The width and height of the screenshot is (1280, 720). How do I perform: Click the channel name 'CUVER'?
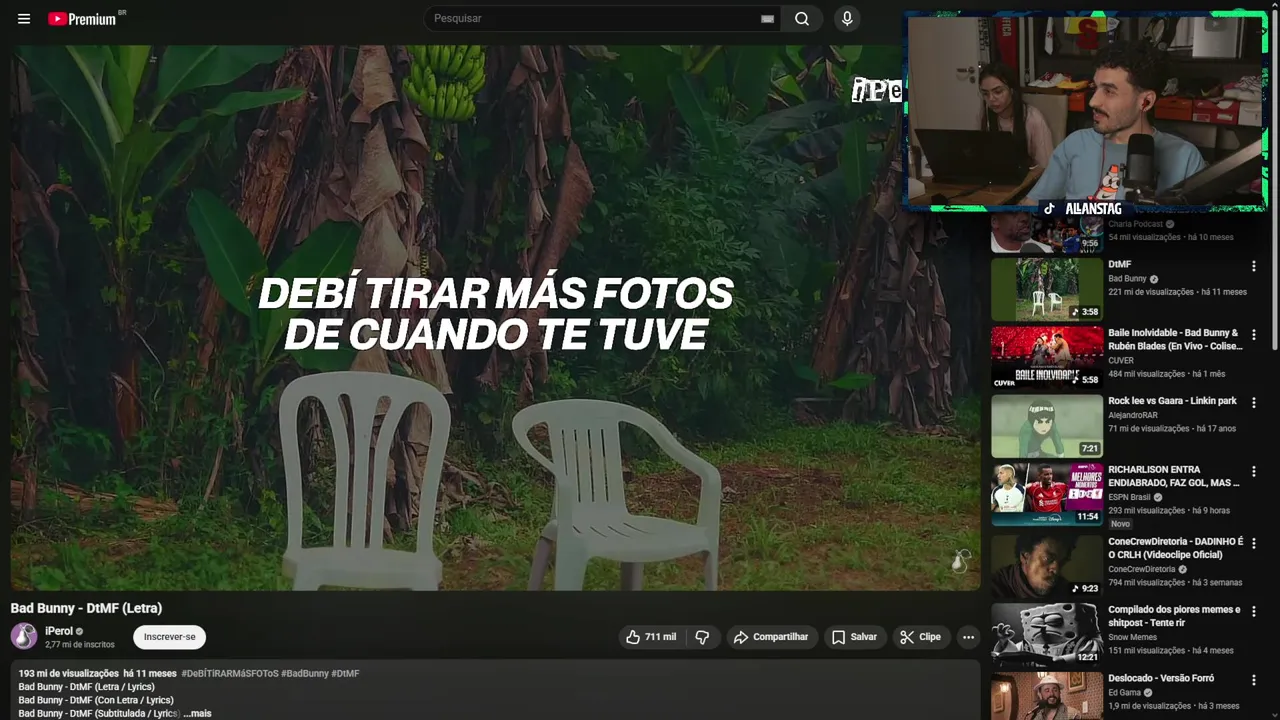1121,361
